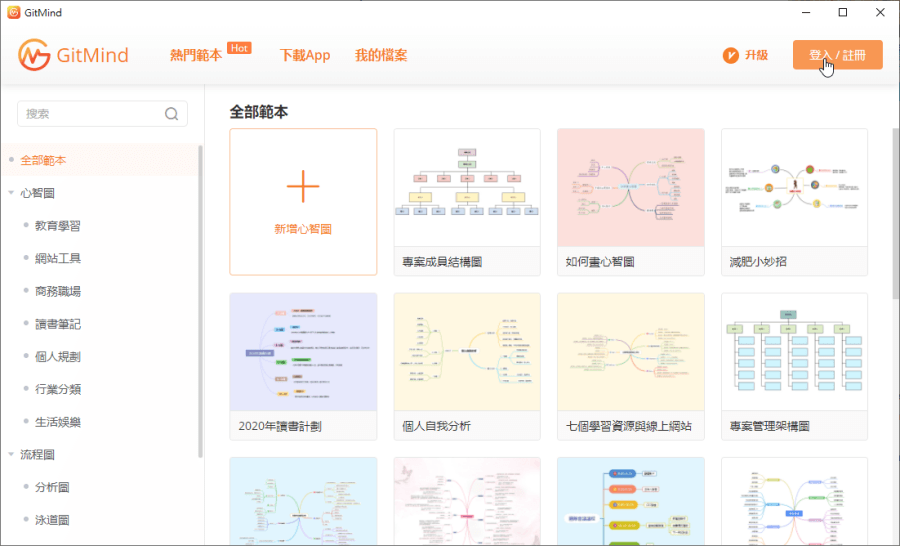This screenshot has height=546, width=900.
Task: Select the 流程圖 category label
Action: coord(37,454)
